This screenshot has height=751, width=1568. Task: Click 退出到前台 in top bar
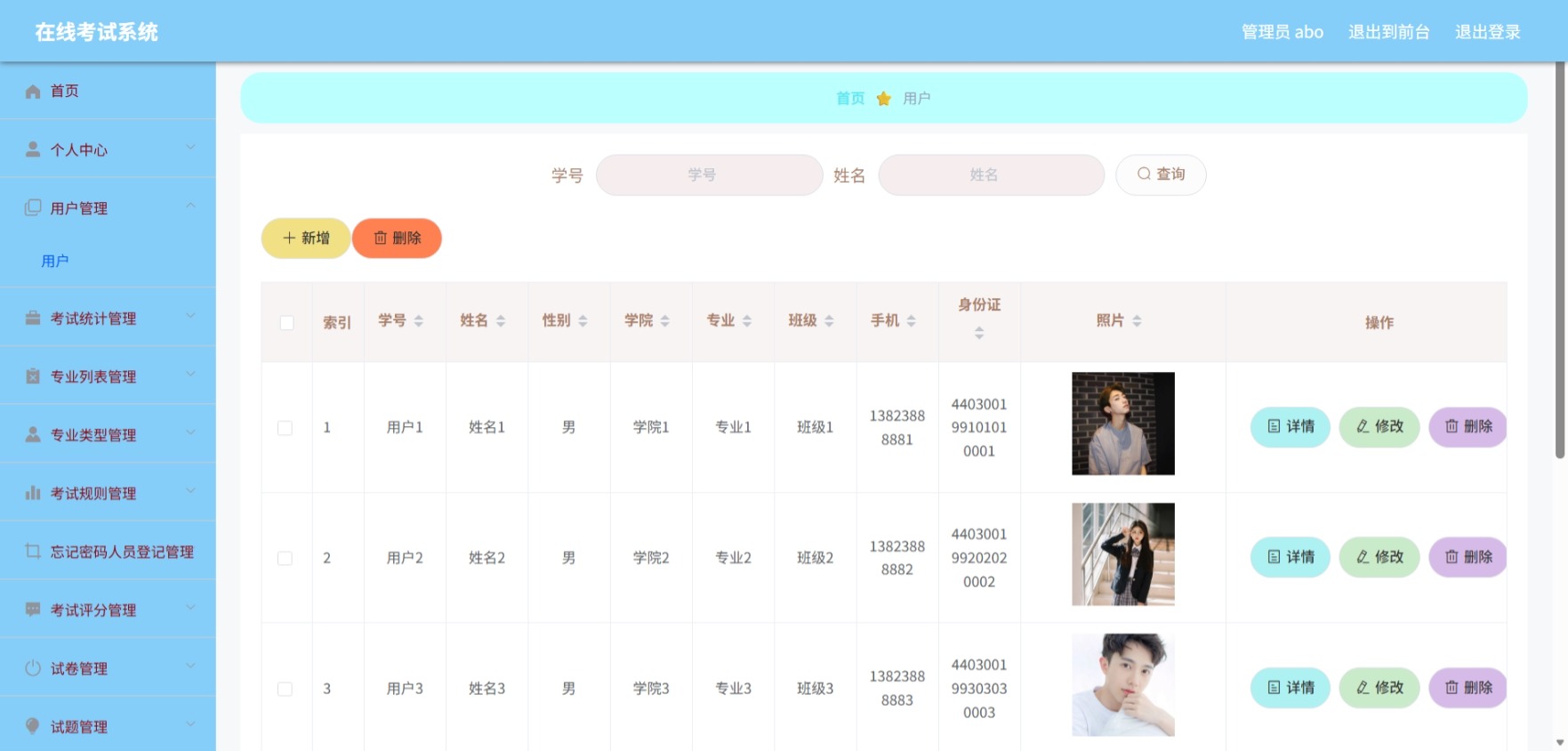click(x=1388, y=32)
